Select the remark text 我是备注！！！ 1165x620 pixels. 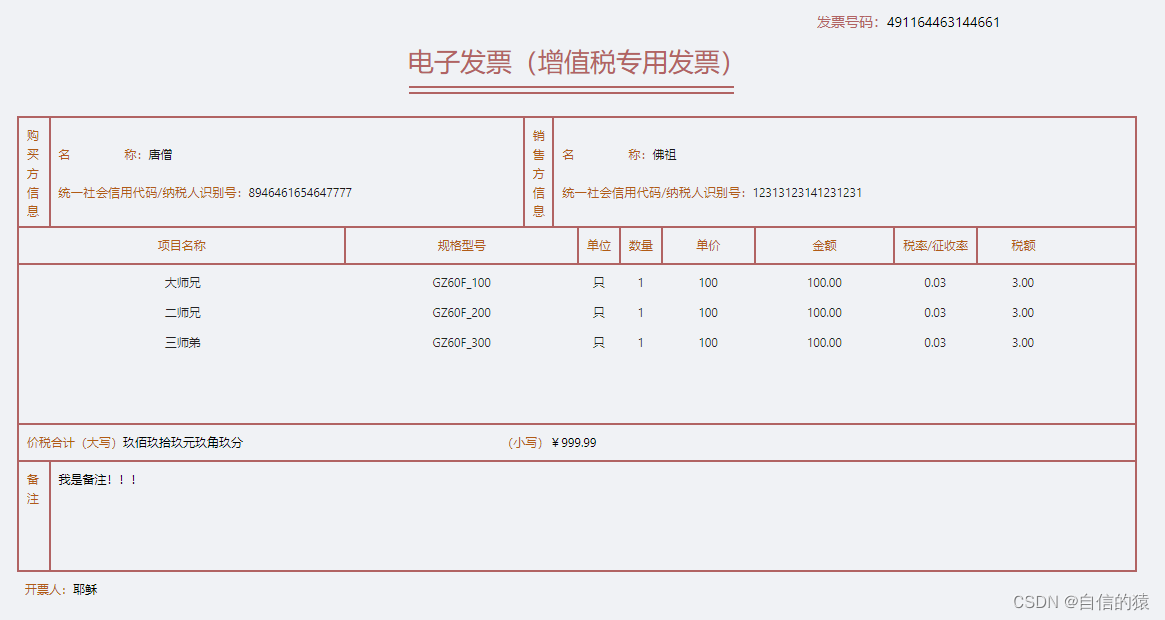point(97,479)
